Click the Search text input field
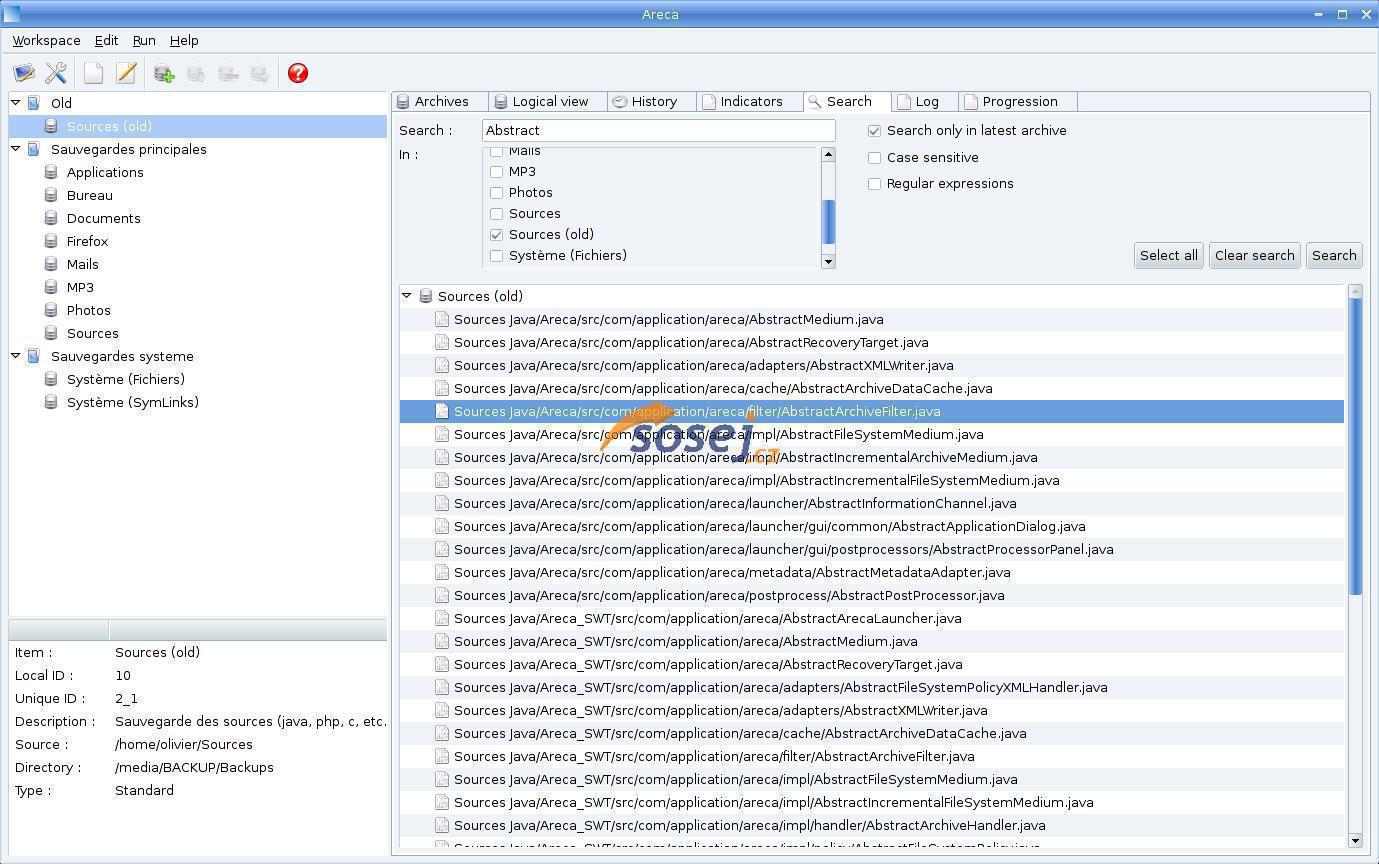The width and height of the screenshot is (1379, 864). 658,131
